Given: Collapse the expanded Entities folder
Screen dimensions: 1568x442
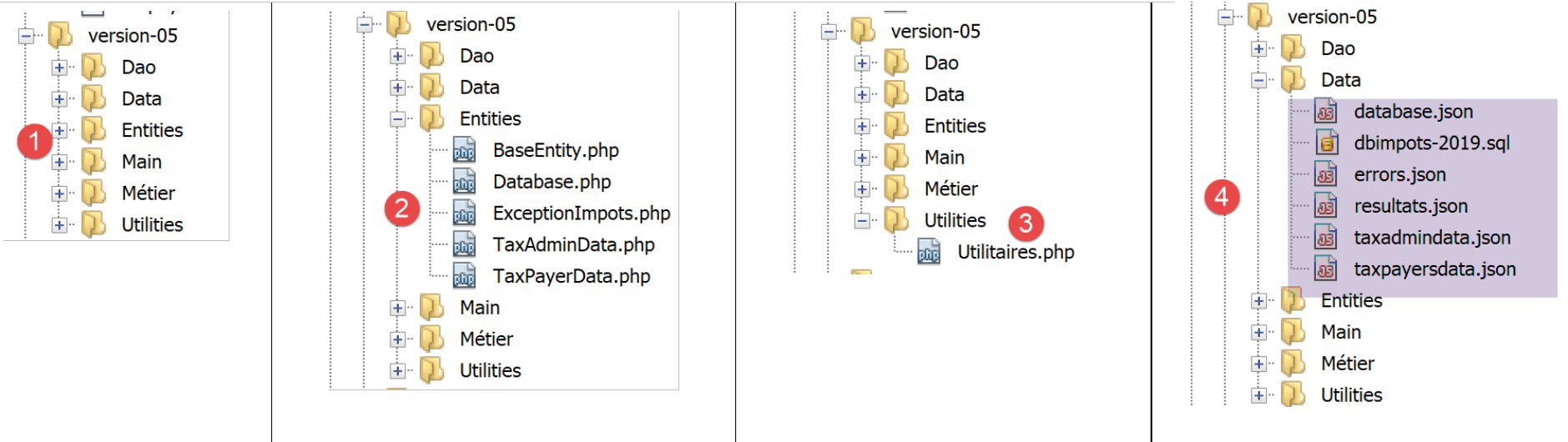Looking at the screenshot, I should pyautogui.click(x=398, y=119).
